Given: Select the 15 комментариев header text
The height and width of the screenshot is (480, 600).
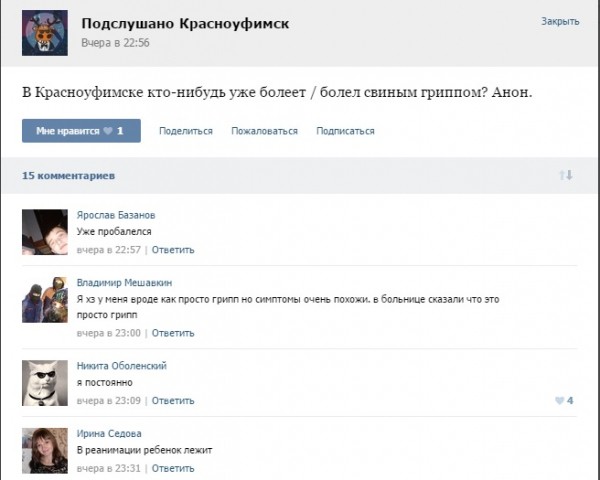Looking at the screenshot, I should tap(68, 176).
